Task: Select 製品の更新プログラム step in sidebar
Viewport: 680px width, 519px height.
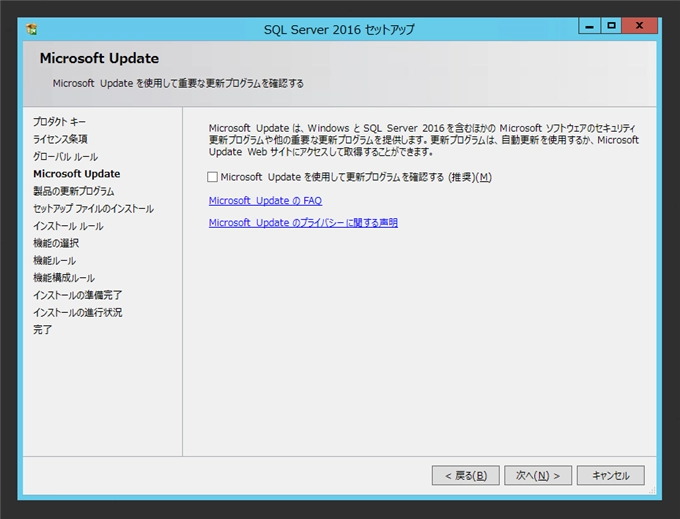Action: [x=74, y=191]
